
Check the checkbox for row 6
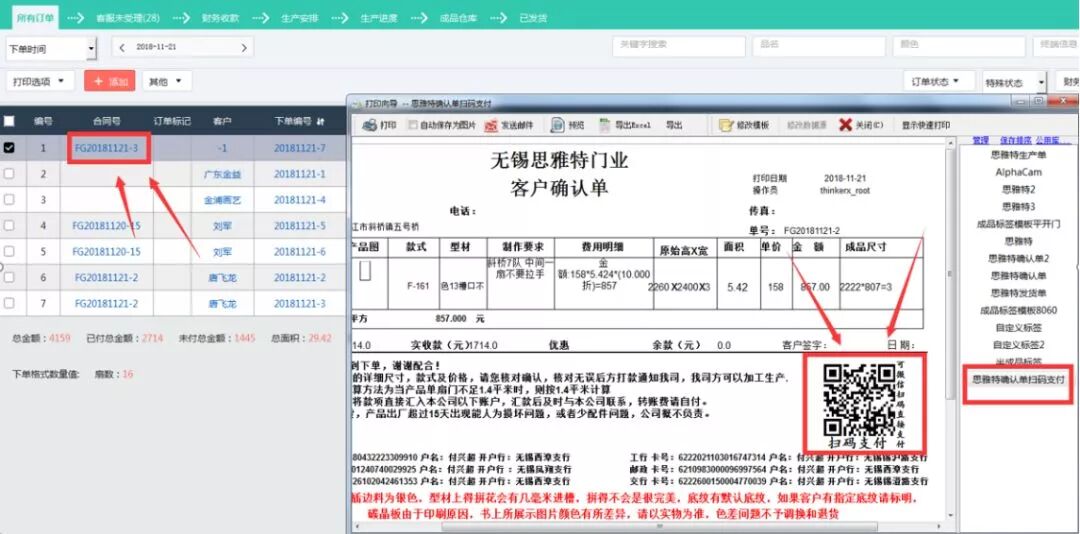click(x=9, y=277)
